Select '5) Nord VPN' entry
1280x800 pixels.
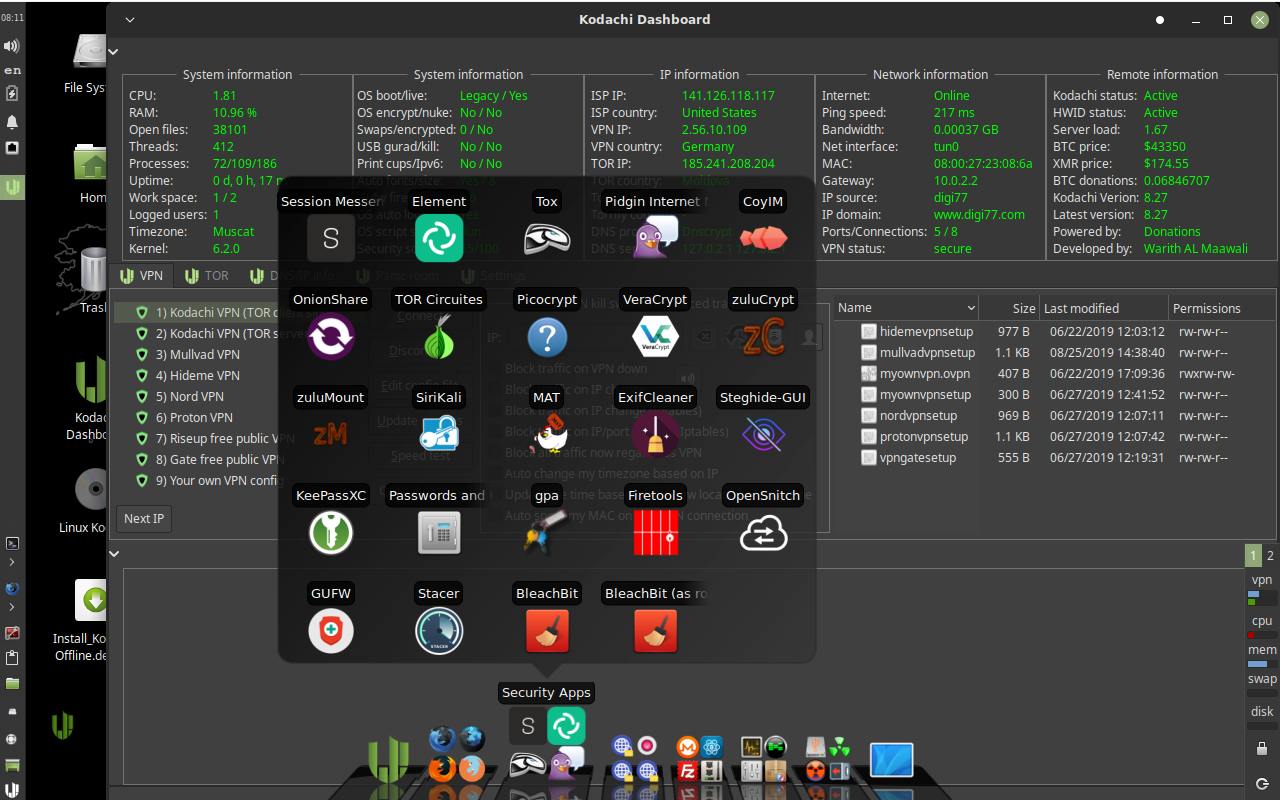tap(189, 397)
